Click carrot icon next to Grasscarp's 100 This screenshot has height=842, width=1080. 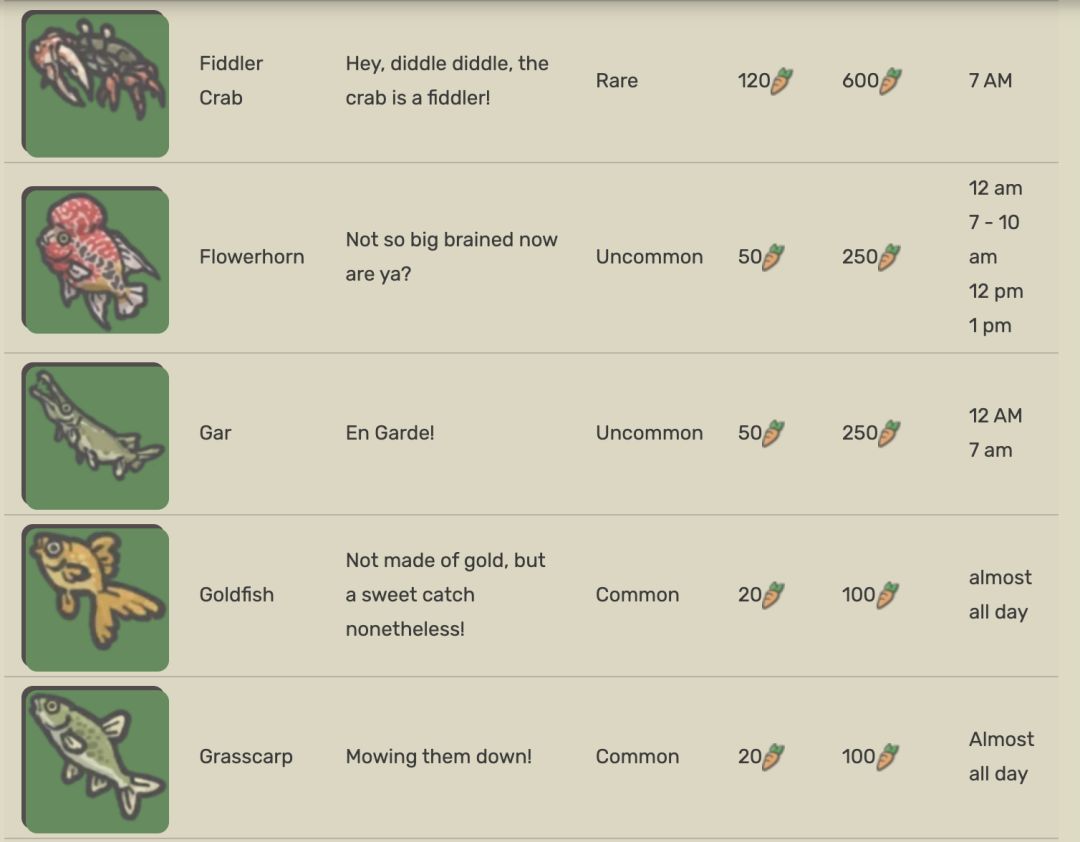888,757
